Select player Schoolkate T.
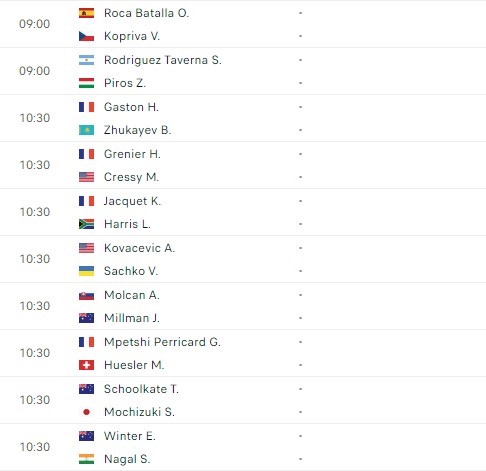This screenshot has height=471, width=486. pos(141,389)
